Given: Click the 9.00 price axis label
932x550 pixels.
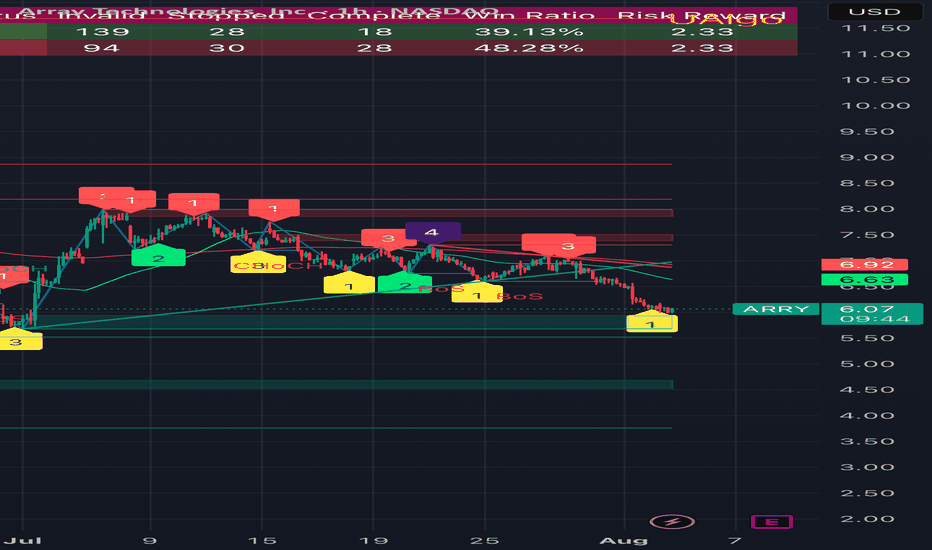Looking at the screenshot, I should pyautogui.click(x=867, y=158).
